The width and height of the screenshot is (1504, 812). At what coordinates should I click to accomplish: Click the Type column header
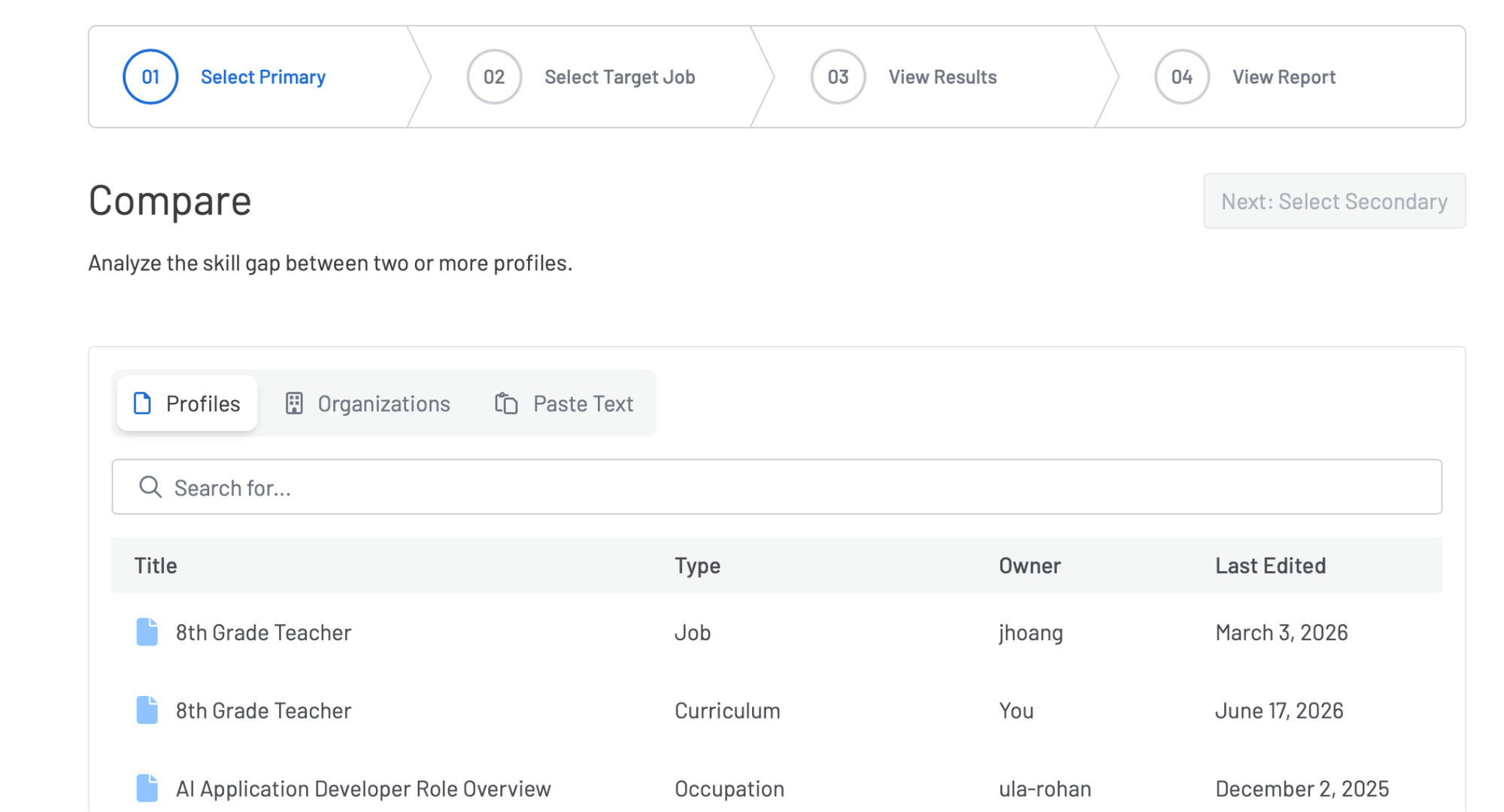coord(697,565)
